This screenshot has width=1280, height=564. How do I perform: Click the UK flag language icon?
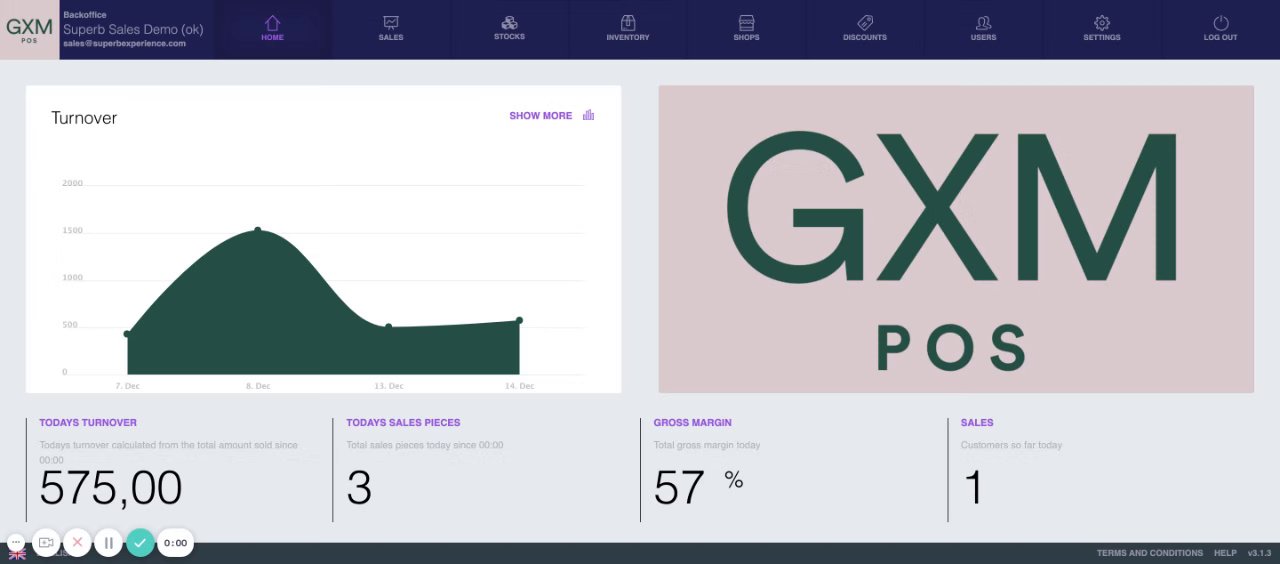pyautogui.click(x=17, y=553)
